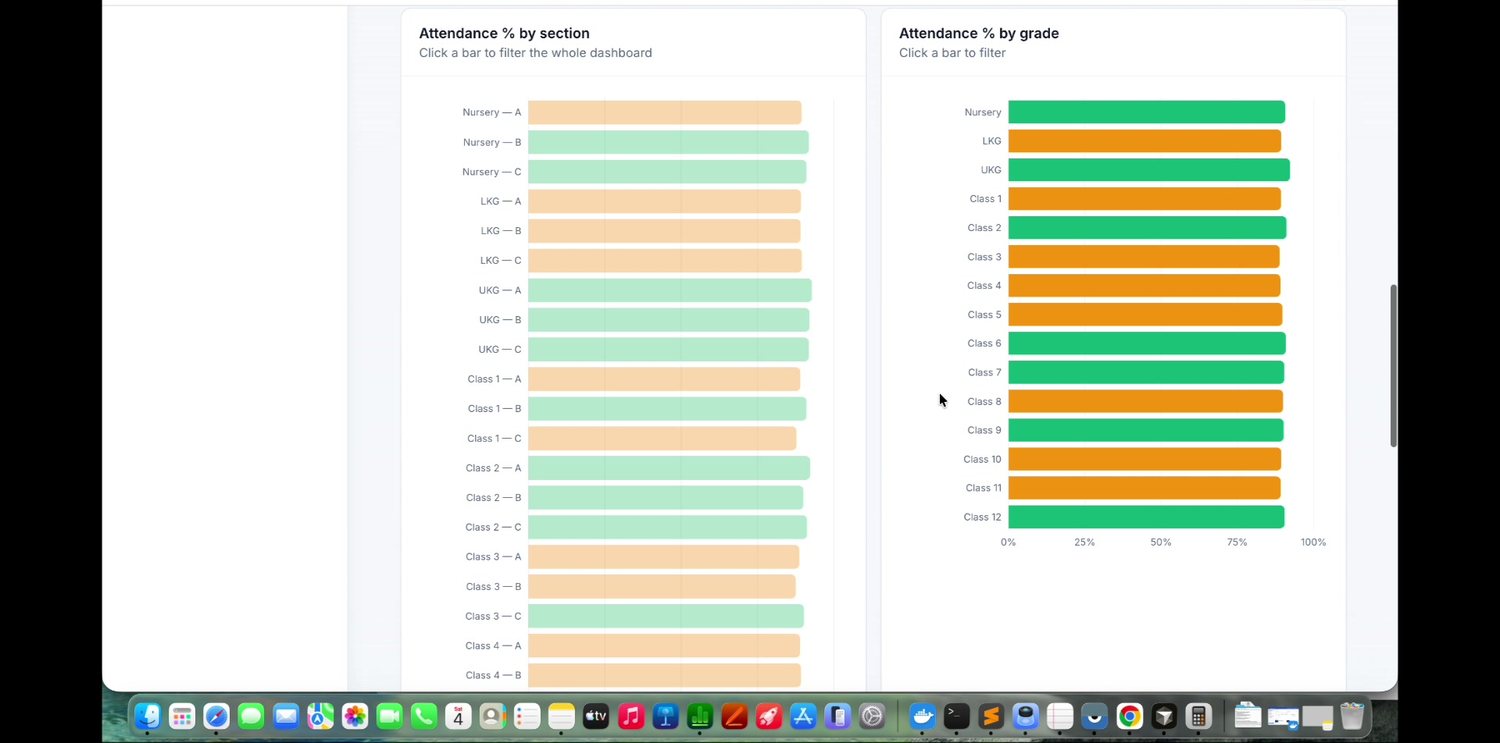
Task: Click the Class 11 grade bar
Action: [x=1144, y=488]
